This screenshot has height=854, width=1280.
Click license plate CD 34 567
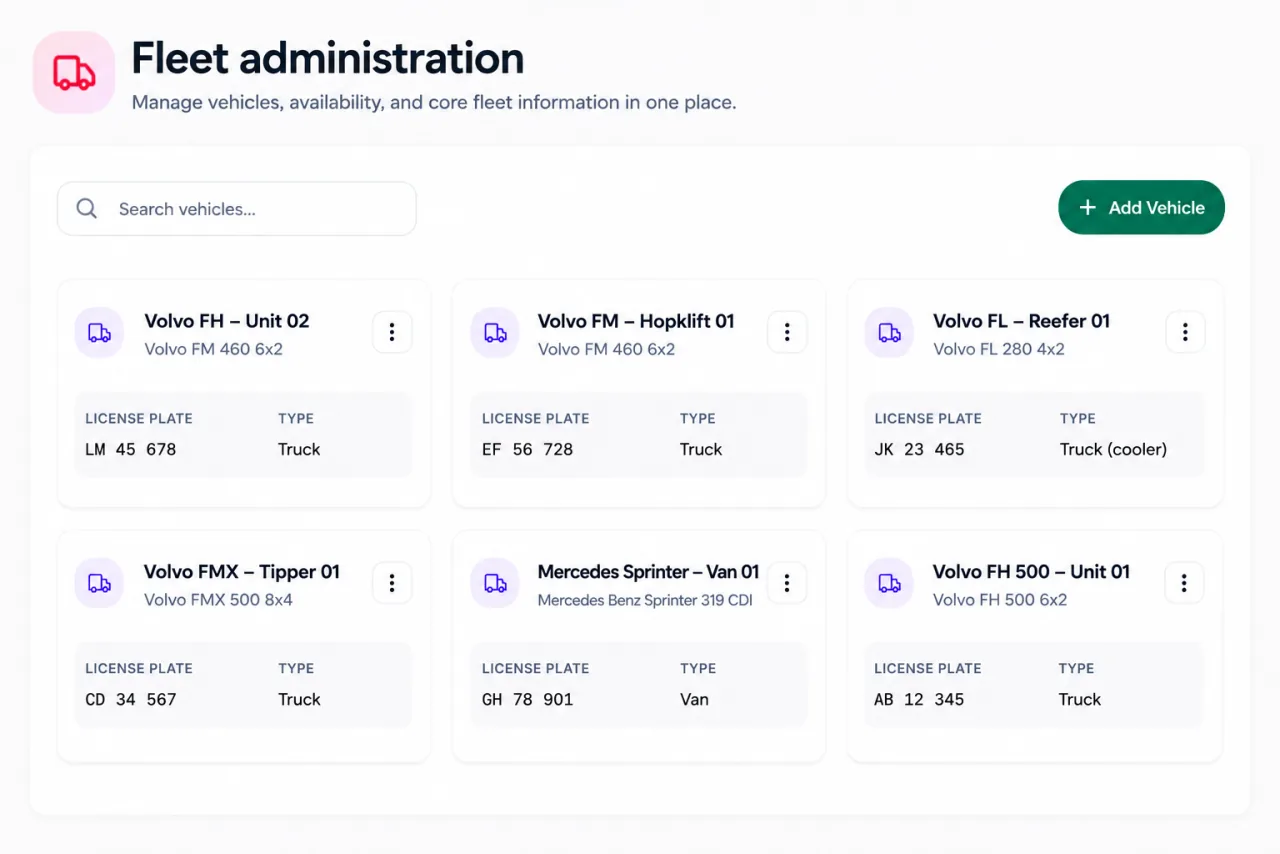tap(131, 699)
